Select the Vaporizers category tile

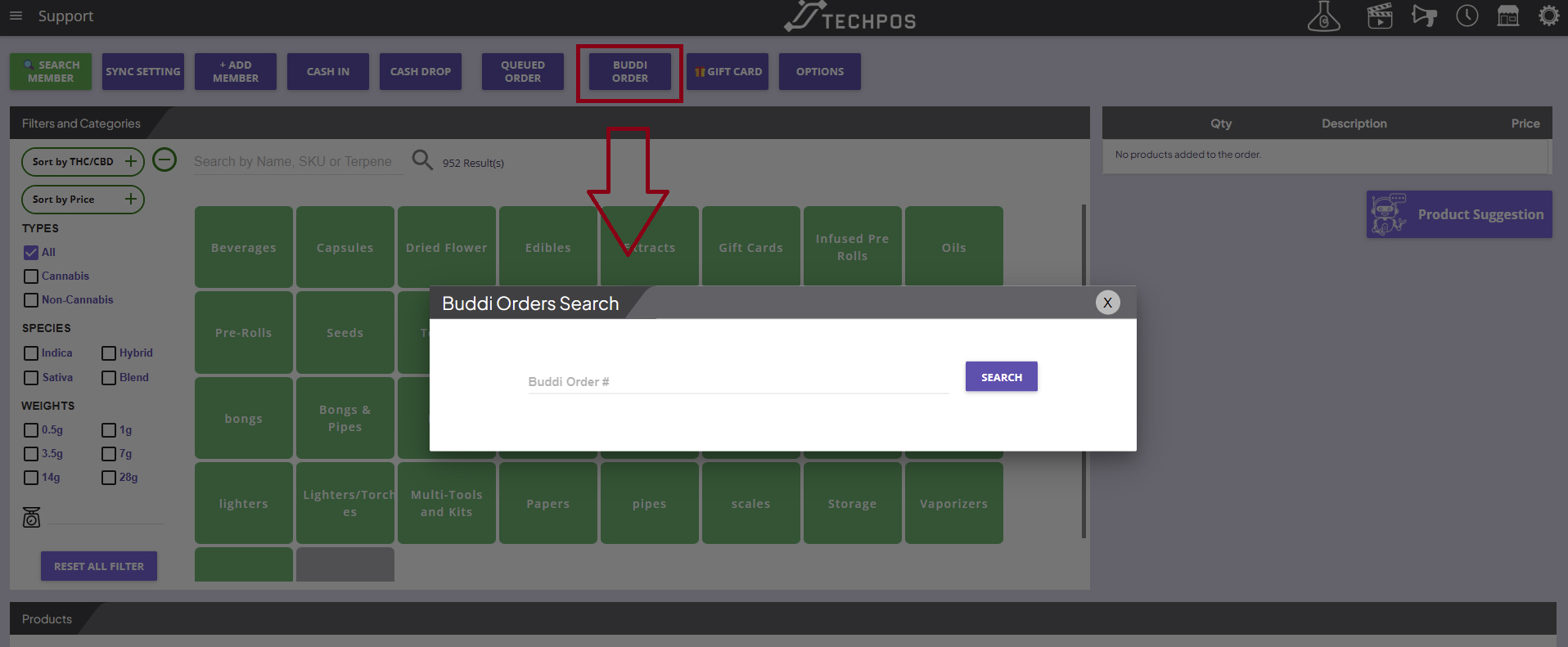coord(954,503)
